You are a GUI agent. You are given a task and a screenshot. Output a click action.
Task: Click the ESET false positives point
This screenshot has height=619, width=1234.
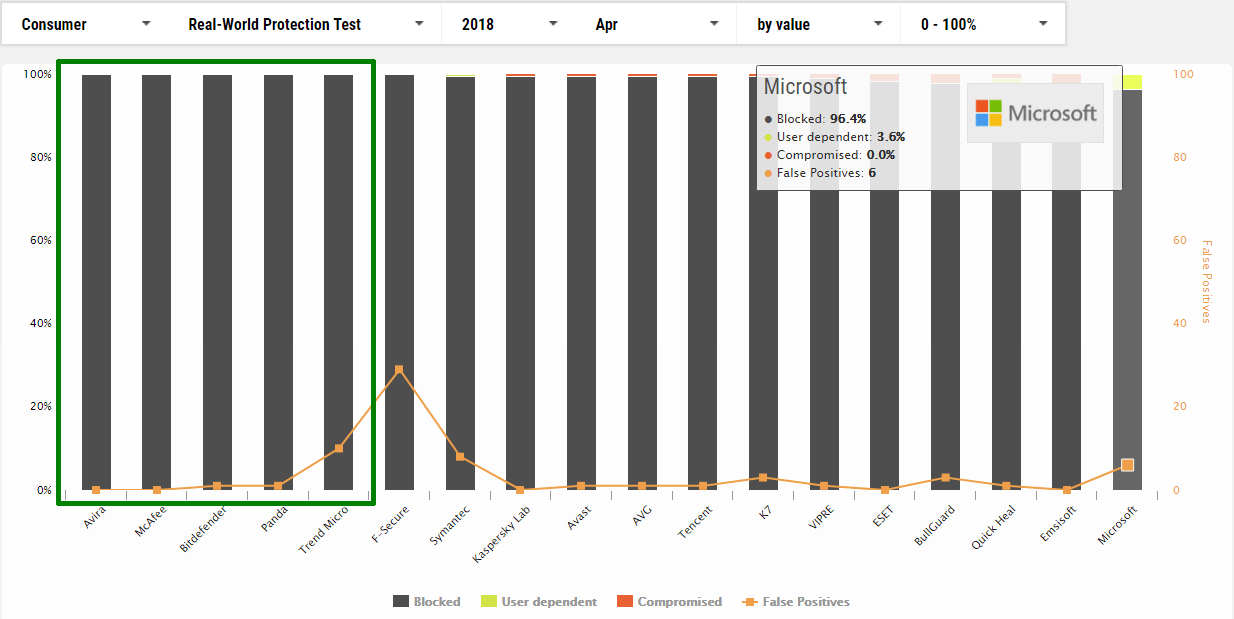885,490
